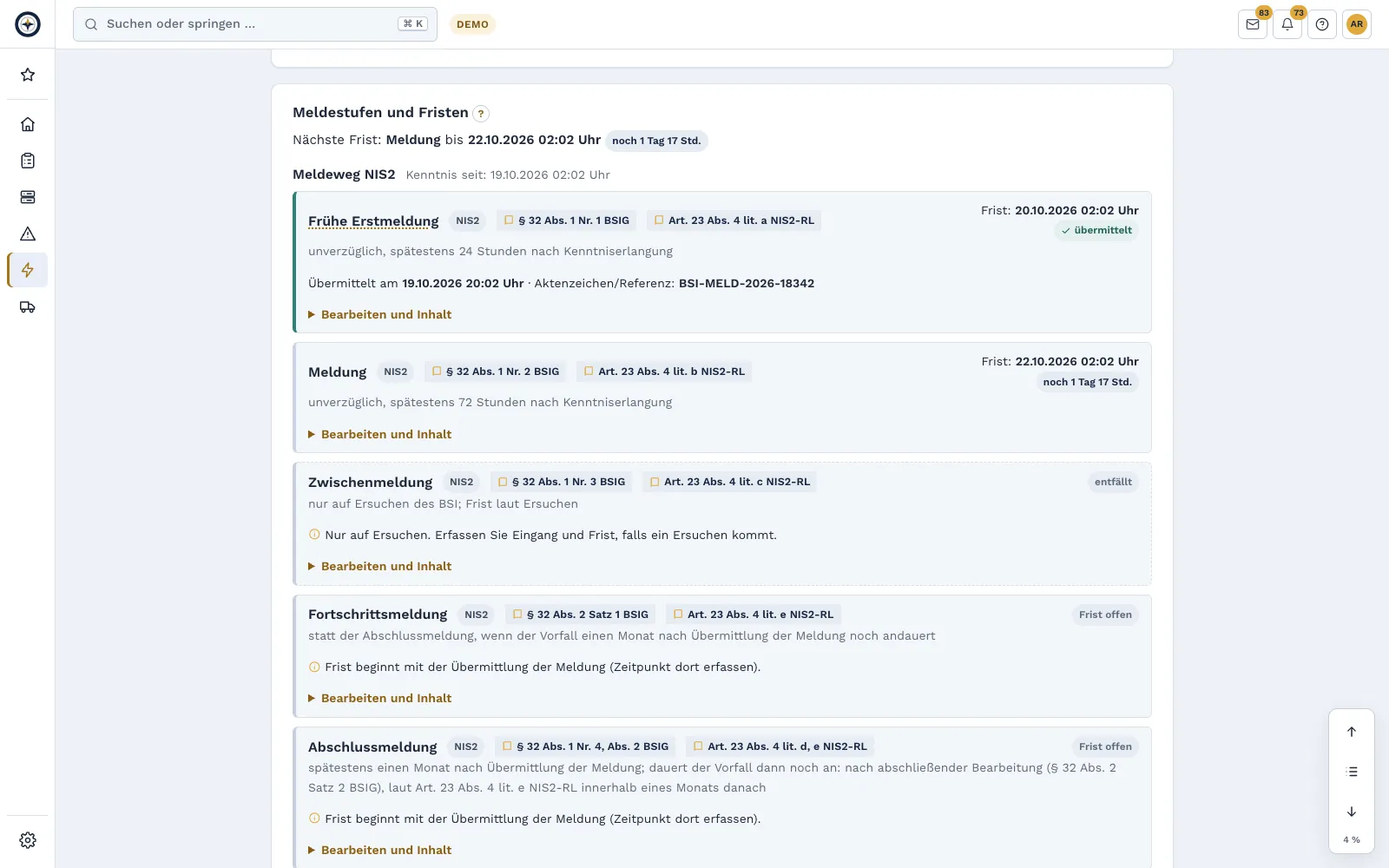The height and width of the screenshot is (868, 1389).
Task: Open the server stack sidebar icon
Action: pos(28,197)
